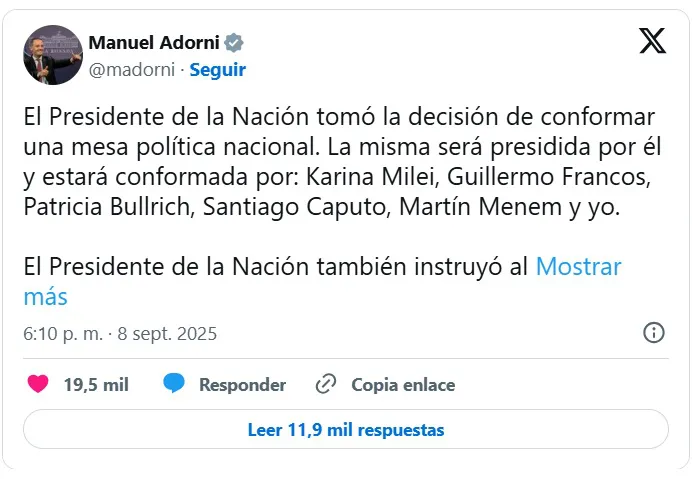
Task: Open the tweet info icon
Action: tap(654, 333)
